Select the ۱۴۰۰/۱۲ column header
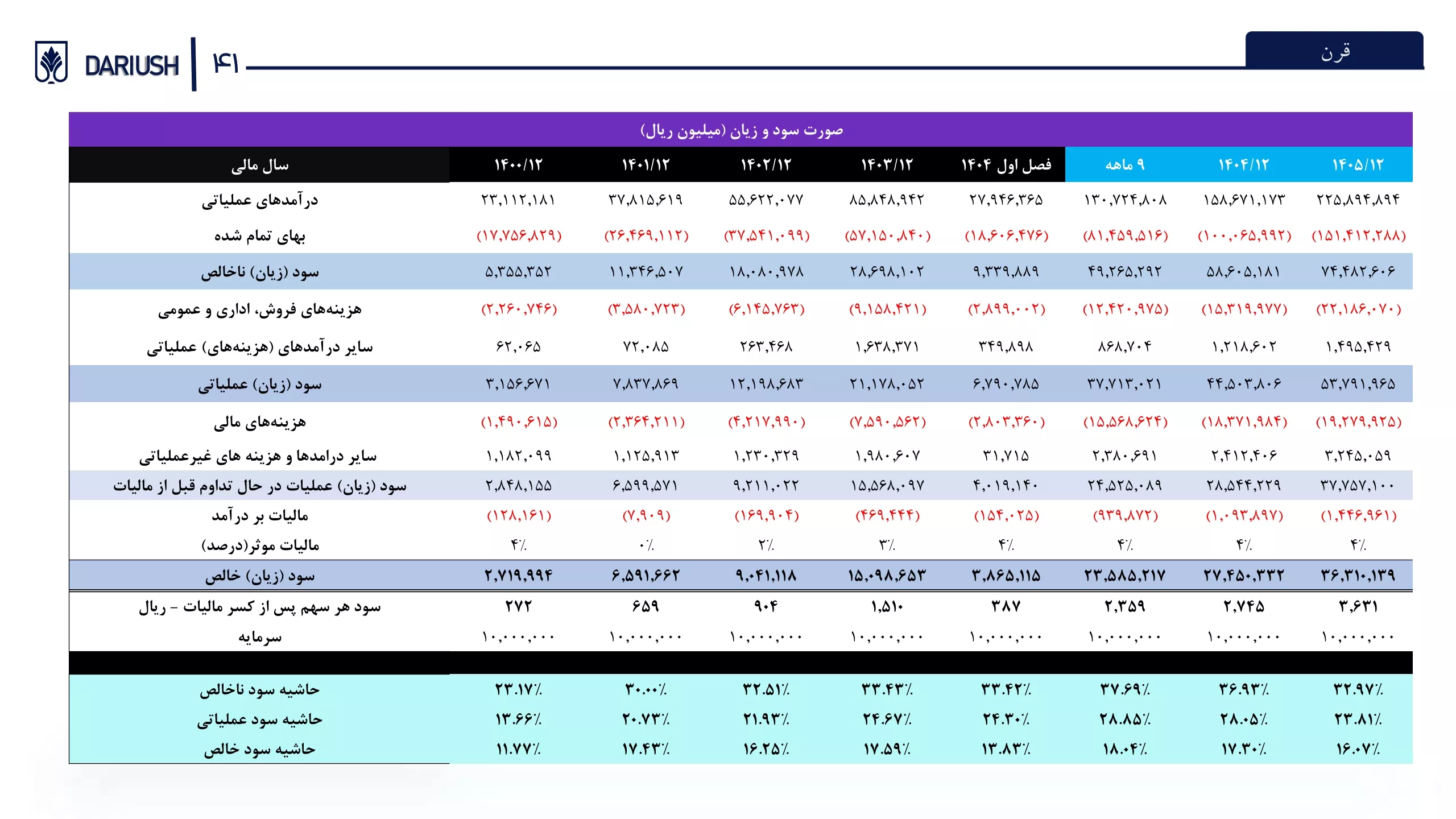This screenshot has width=1456, height=819. tap(518, 165)
